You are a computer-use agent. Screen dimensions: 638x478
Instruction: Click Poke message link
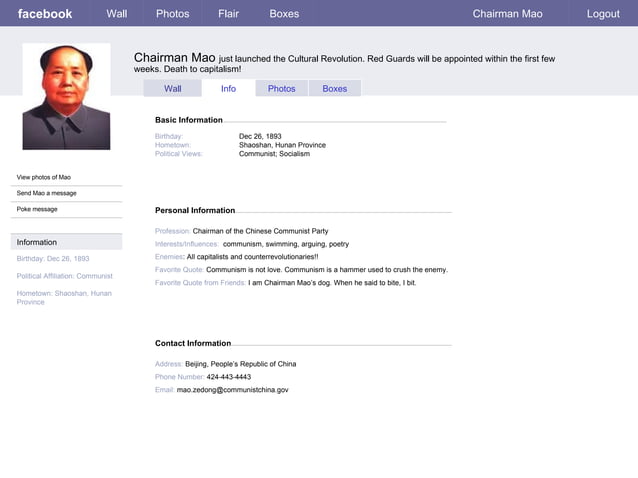click(37, 209)
